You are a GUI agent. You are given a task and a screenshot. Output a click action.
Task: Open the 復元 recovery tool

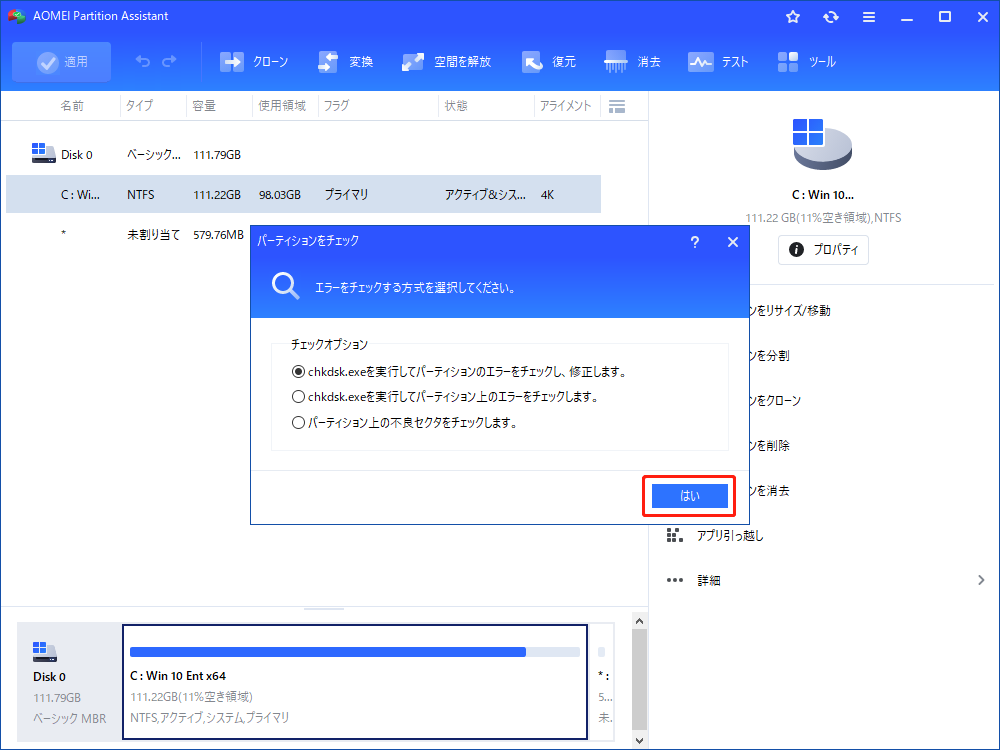click(548, 62)
